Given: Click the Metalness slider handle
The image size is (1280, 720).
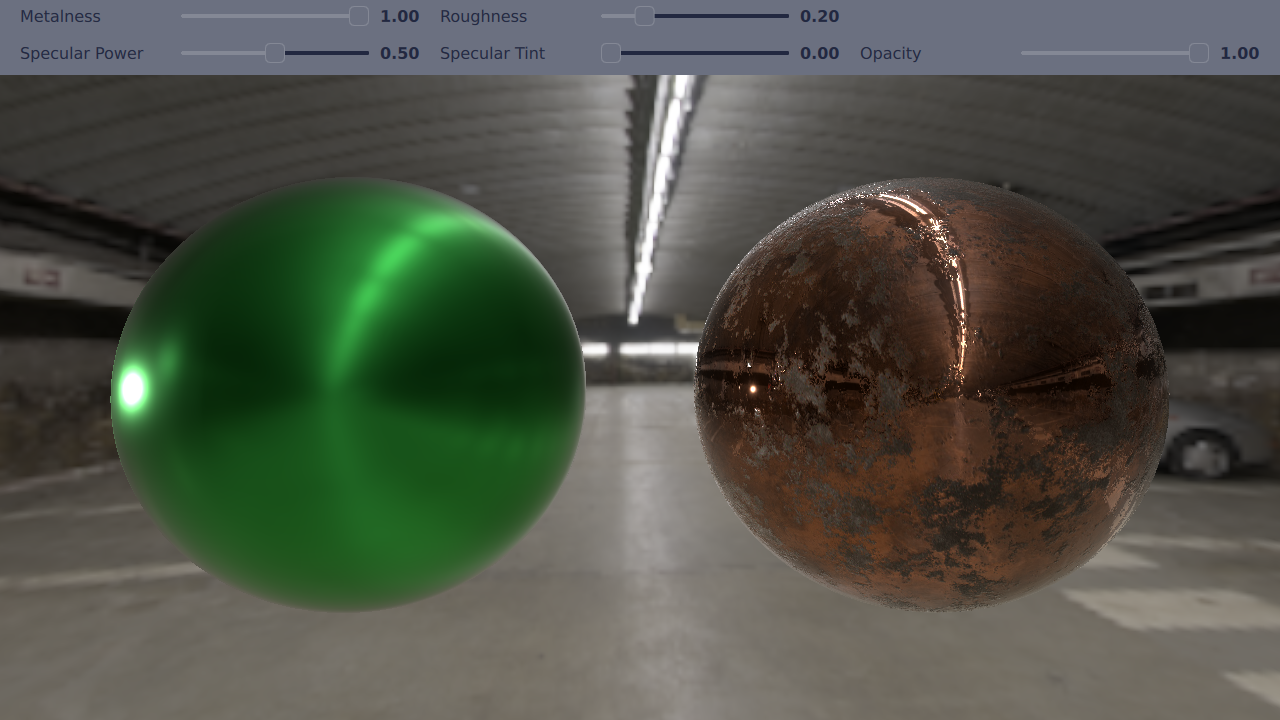Looking at the screenshot, I should pyautogui.click(x=359, y=16).
